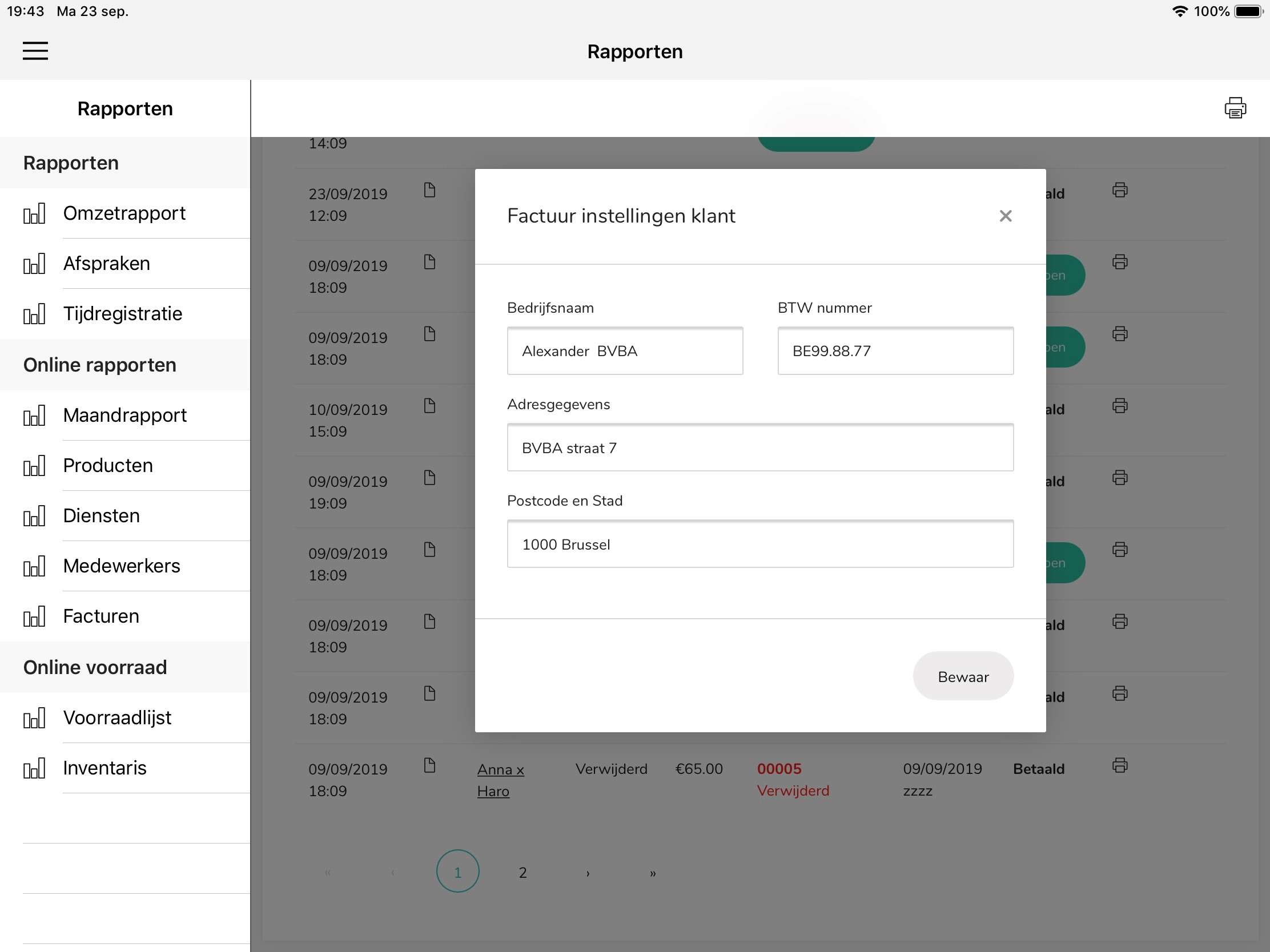Viewport: 1270px width, 952px height.
Task: Open document icon for 23/09/2019 12:09 row
Action: click(x=429, y=190)
